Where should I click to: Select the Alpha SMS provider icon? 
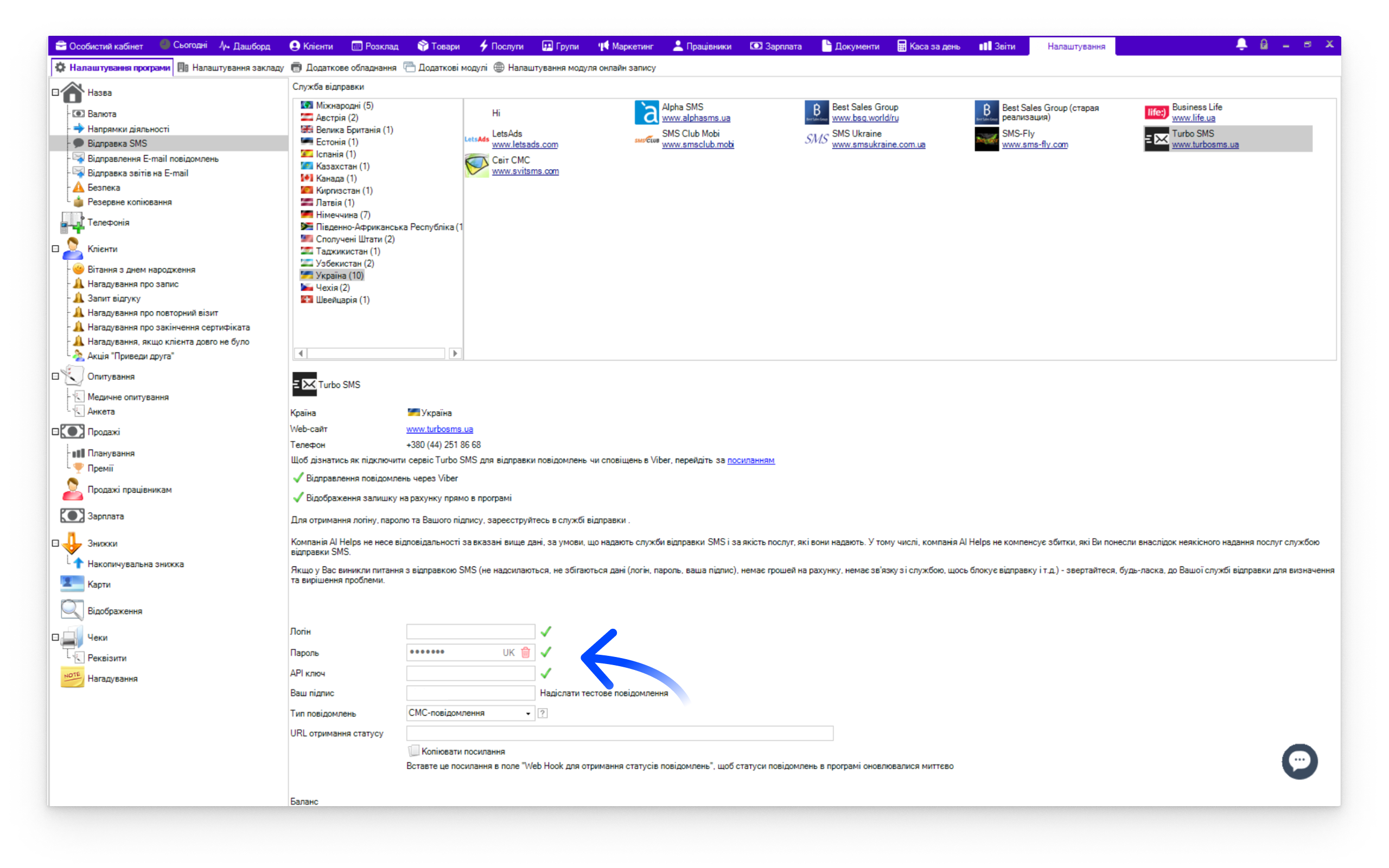(x=646, y=112)
